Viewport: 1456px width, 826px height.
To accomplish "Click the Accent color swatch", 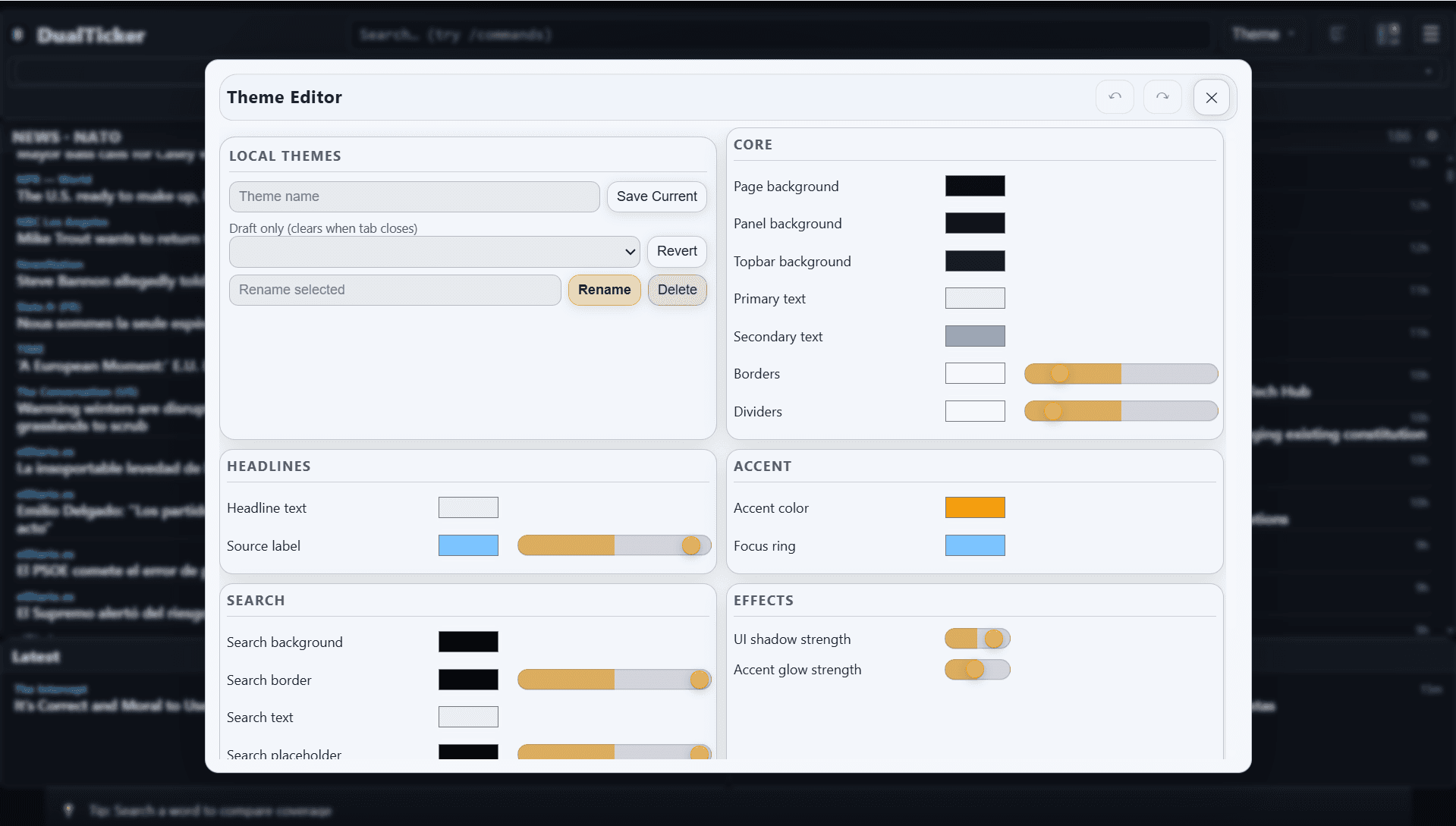I will tap(975, 507).
